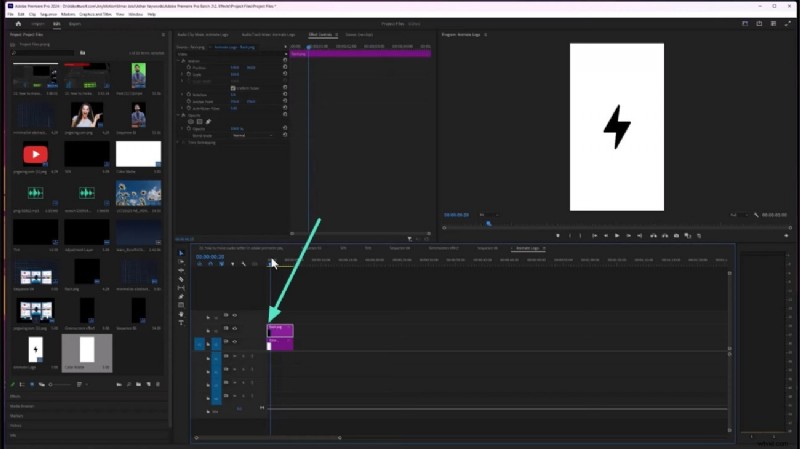This screenshot has height=449, width=800.
Task: Select the Type tool
Action: (181, 322)
